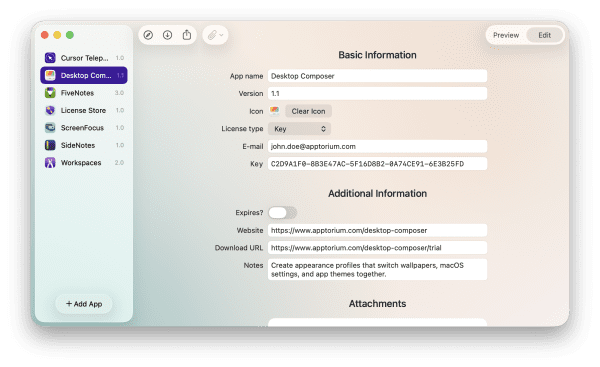Click the version 3.0 label beside FiveNotes
600x367 pixels.
tap(119, 93)
